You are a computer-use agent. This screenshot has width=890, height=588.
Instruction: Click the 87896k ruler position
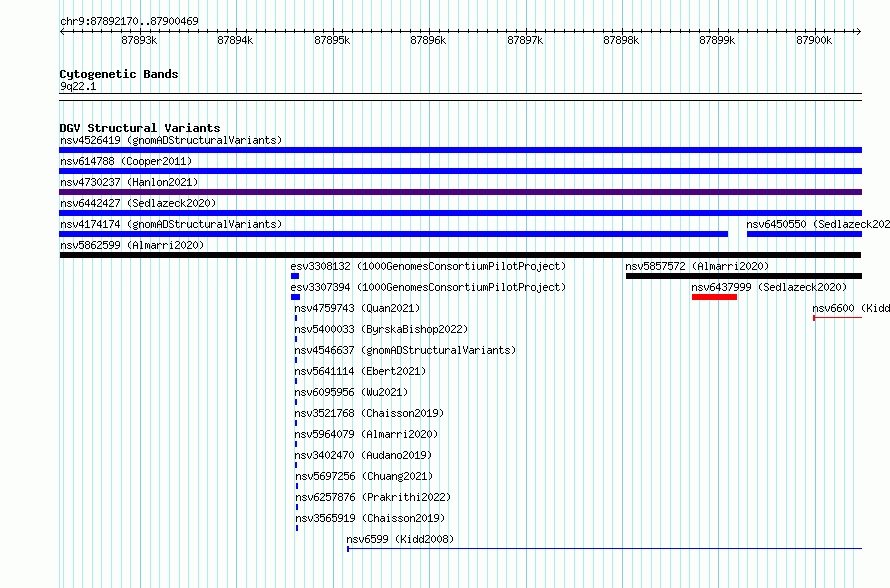click(428, 40)
